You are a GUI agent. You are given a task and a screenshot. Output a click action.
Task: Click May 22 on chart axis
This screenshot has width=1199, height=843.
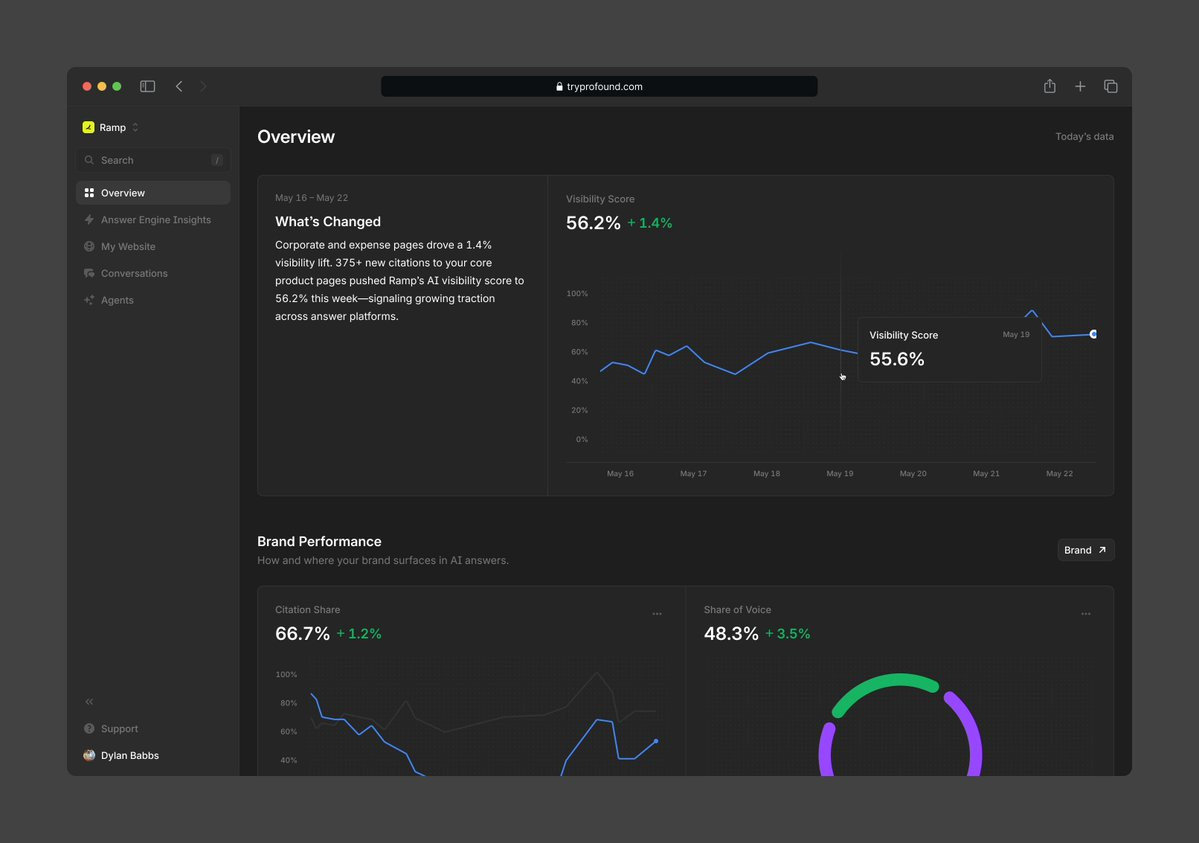(1059, 474)
